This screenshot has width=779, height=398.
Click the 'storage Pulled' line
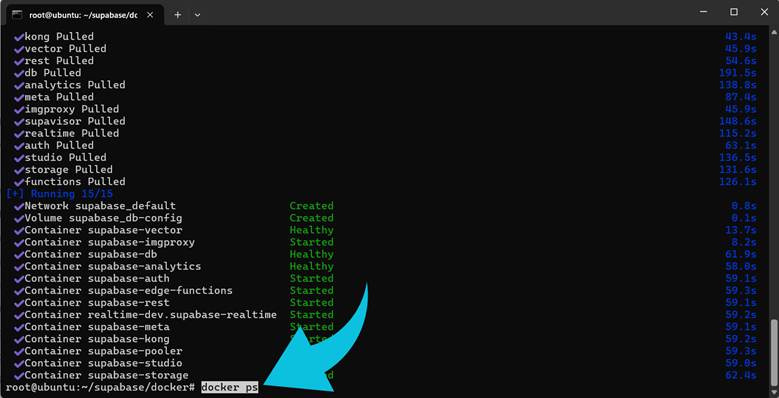pos(69,169)
